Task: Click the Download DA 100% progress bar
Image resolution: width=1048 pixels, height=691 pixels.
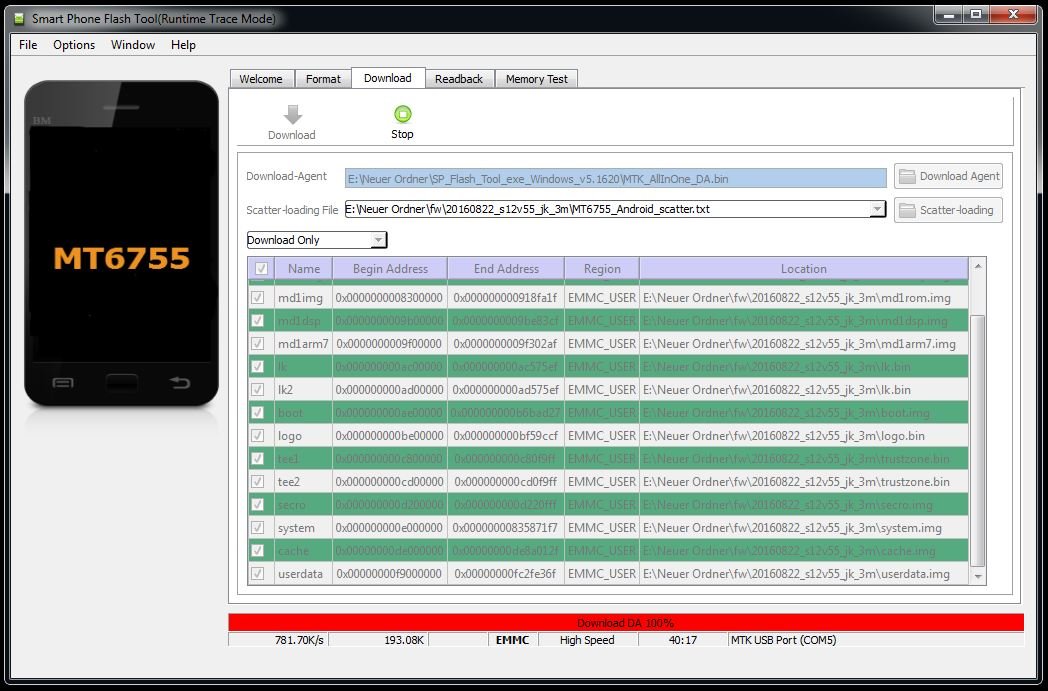Action: [626, 623]
